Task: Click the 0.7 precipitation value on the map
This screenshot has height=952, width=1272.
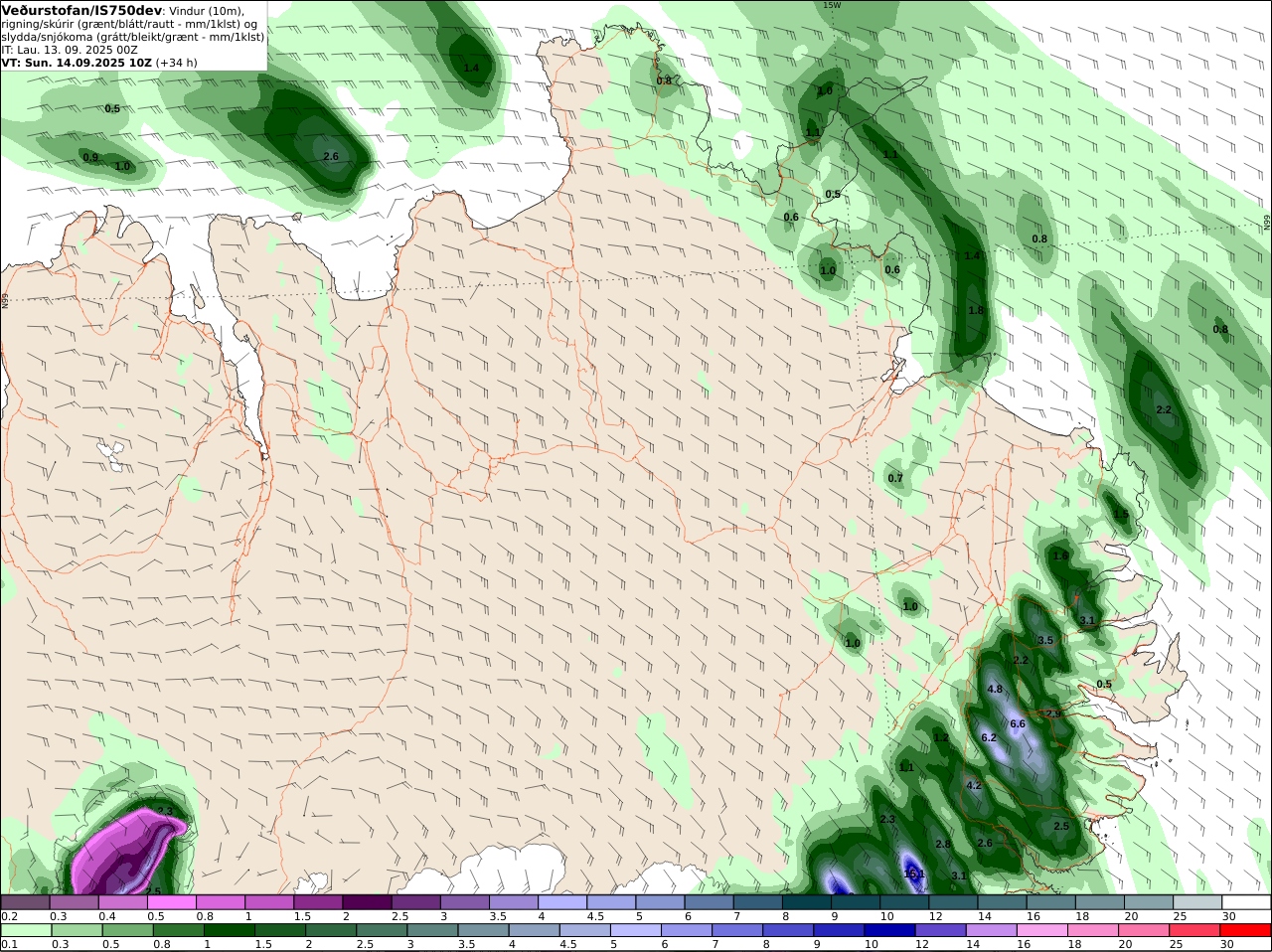Action: pyautogui.click(x=895, y=479)
